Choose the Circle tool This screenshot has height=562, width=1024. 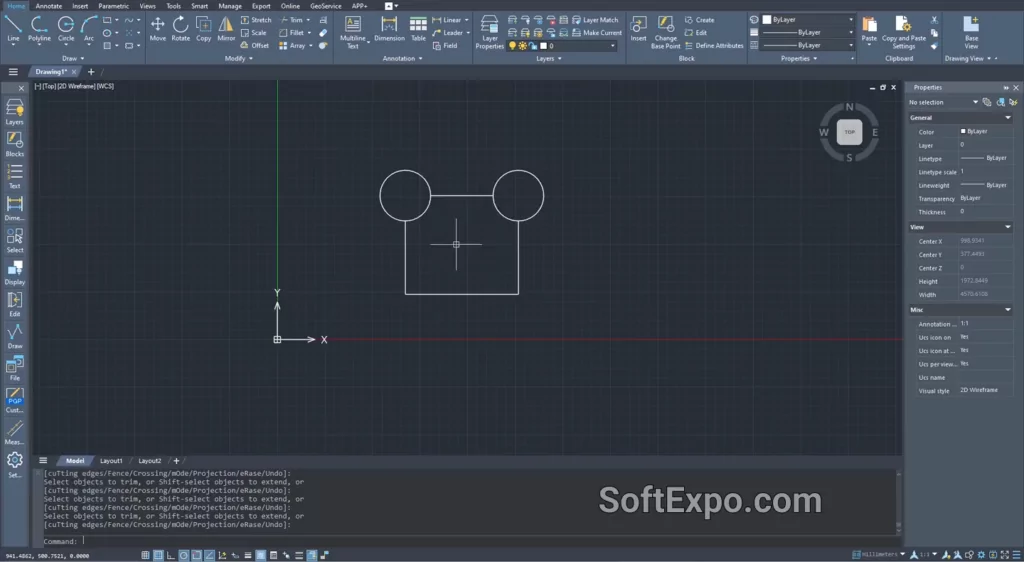point(66,29)
